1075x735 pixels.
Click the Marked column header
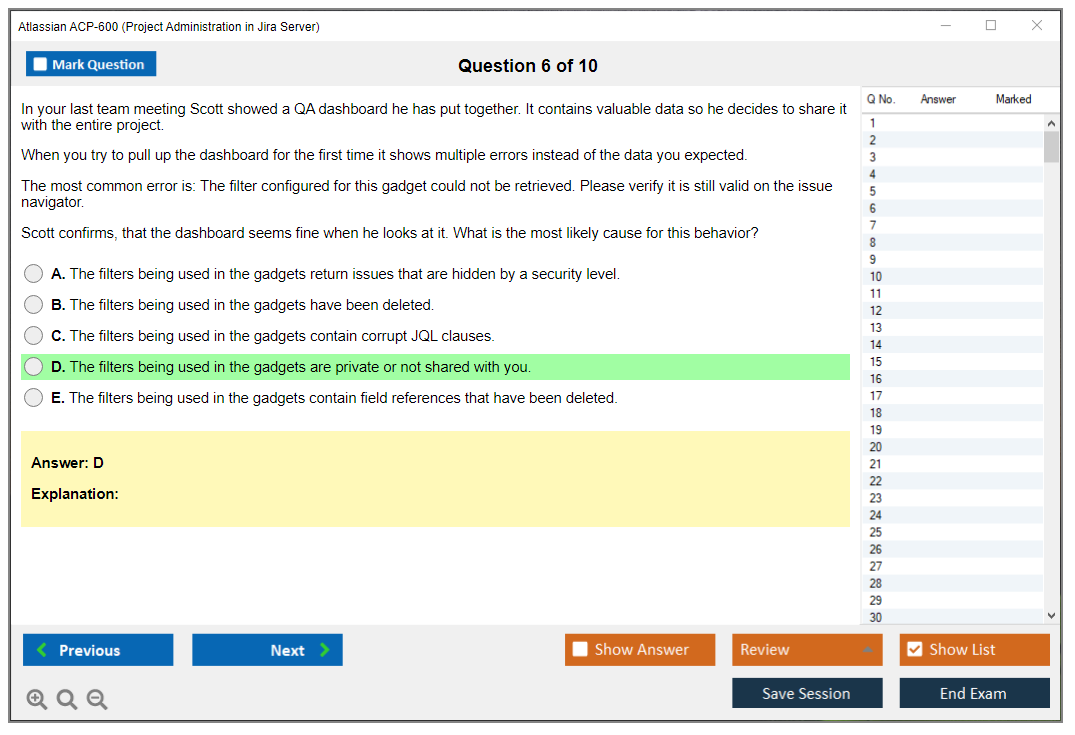[1013, 99]
